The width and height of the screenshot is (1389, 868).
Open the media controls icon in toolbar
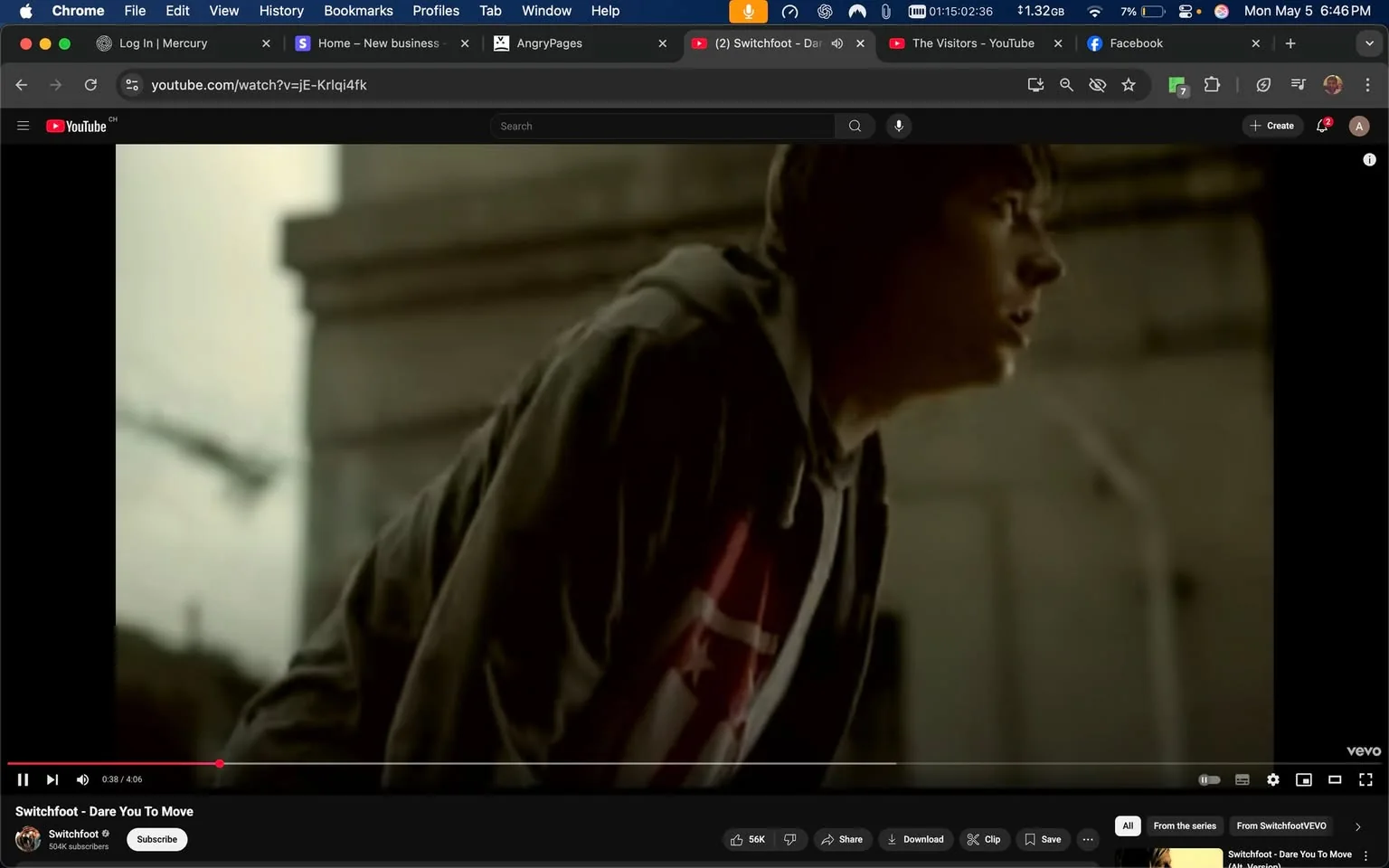(x=1299, y=85)
